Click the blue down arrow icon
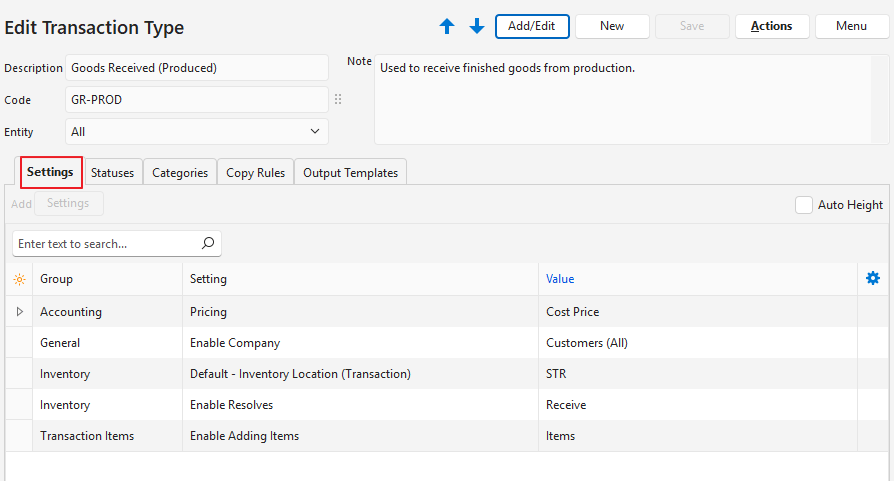 point(476,27)
